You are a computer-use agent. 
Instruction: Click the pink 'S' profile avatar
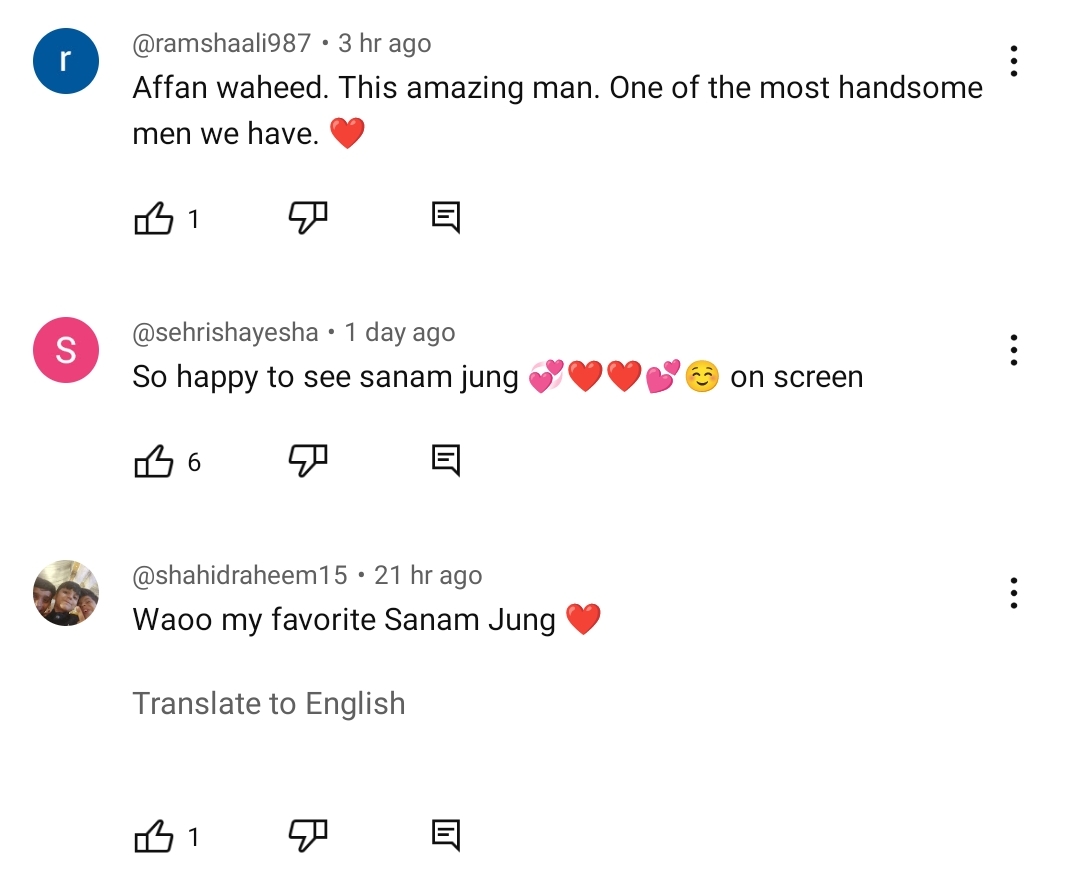66,350
